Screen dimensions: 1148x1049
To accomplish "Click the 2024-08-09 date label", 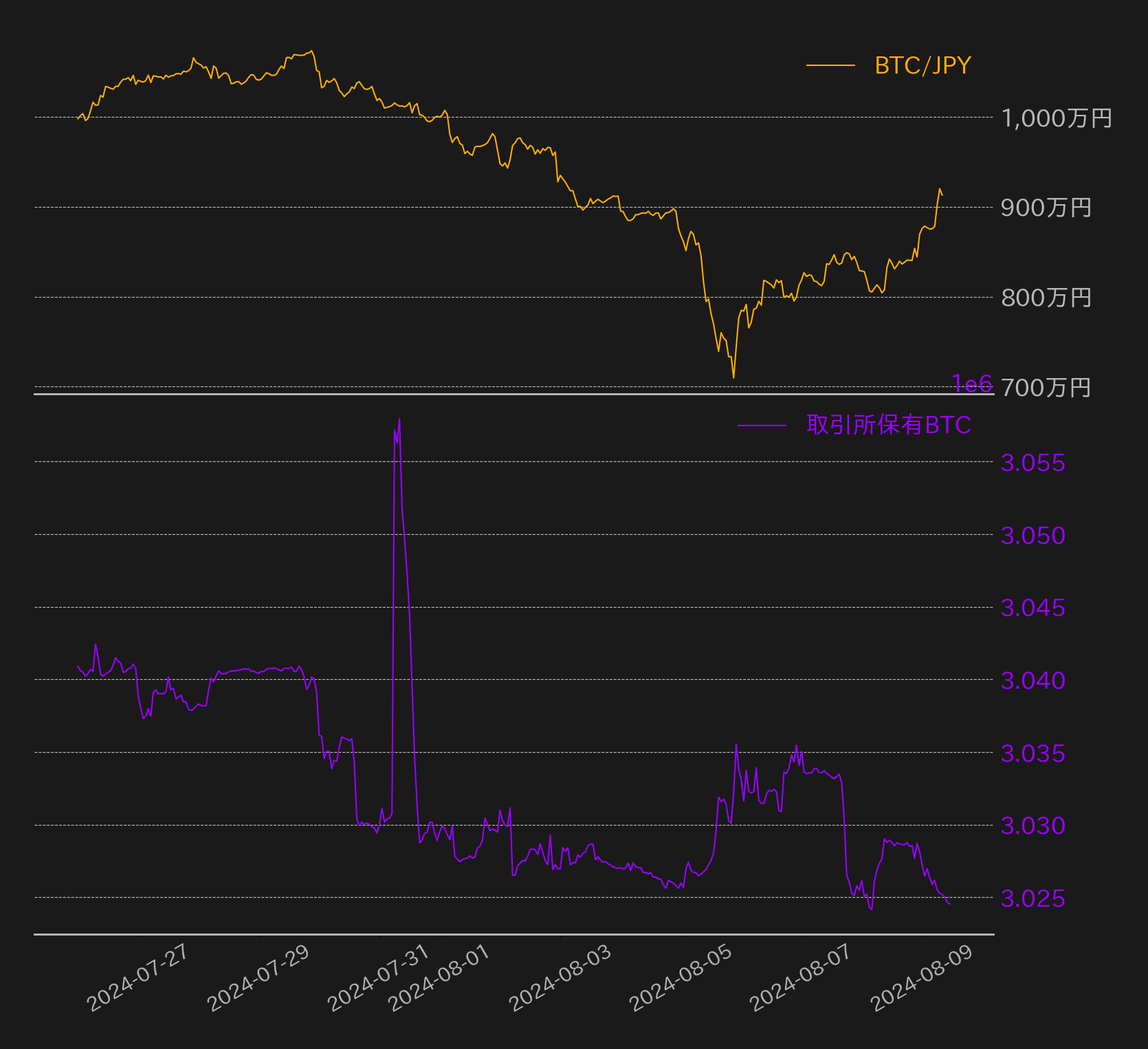I will coord(921,977).
